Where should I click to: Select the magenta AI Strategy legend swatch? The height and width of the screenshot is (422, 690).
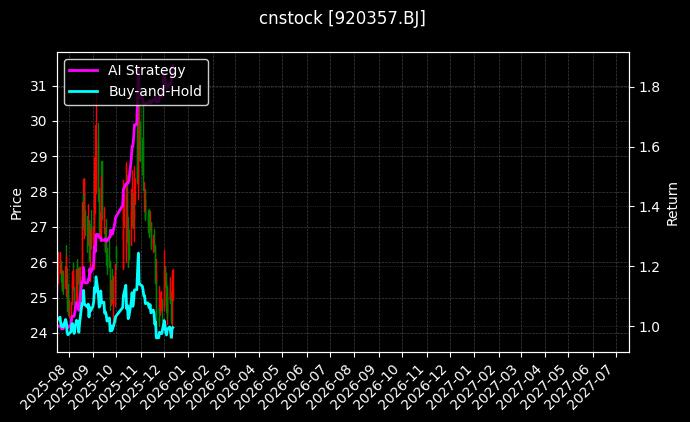(83, 70)
